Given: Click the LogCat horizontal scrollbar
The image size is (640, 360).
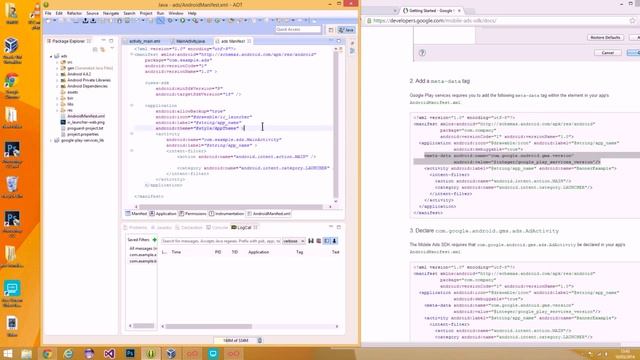Looking at the screenshot, I should click(x=208, y=326).
